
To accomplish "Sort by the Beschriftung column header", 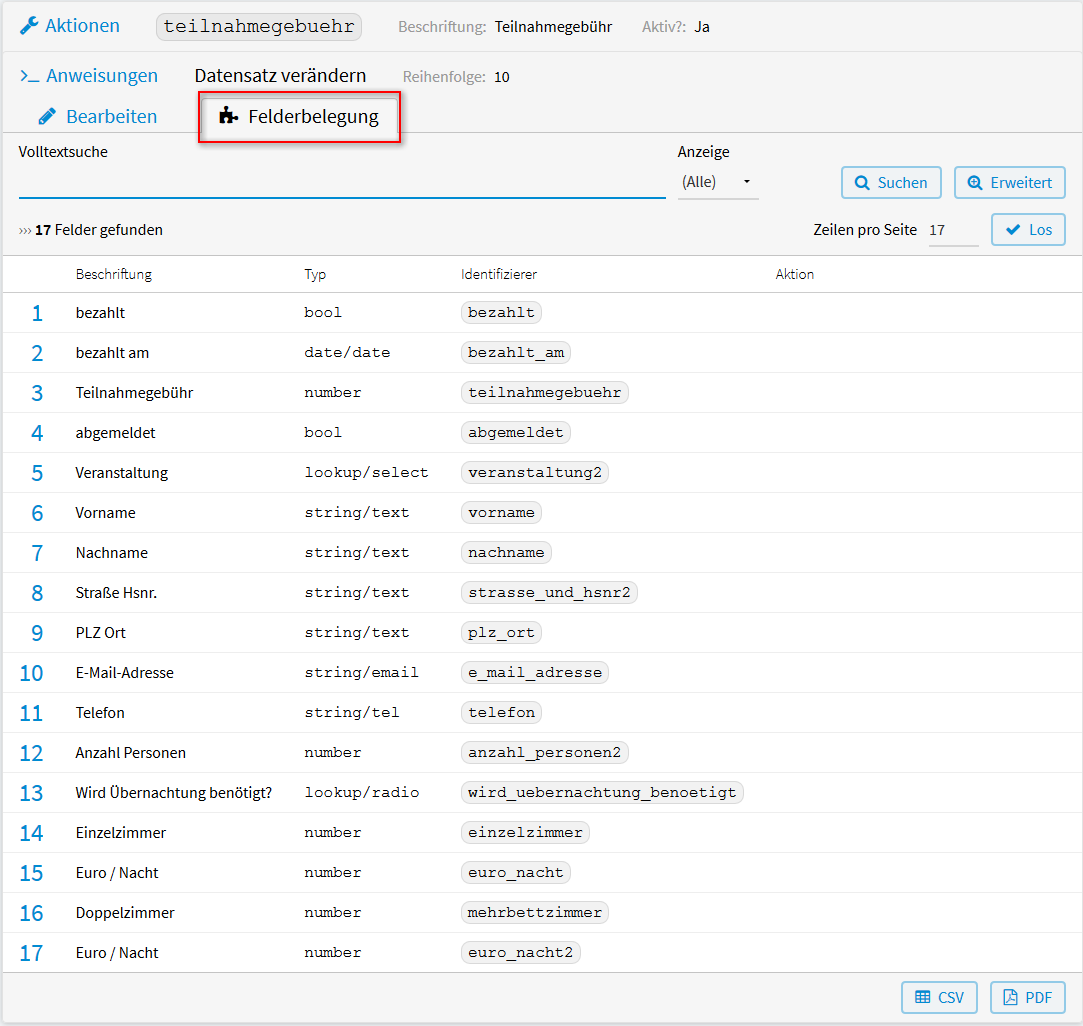I will (114, 274).
